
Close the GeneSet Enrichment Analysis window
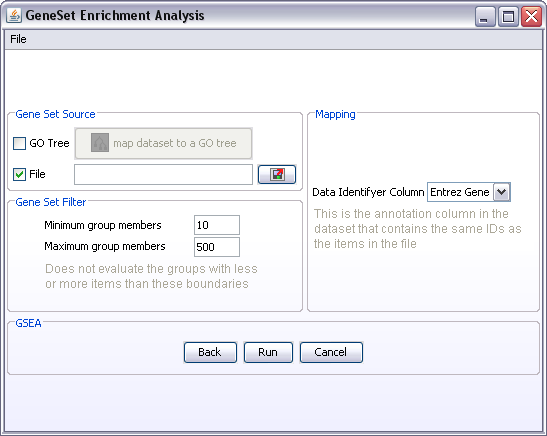click(531, 16)
